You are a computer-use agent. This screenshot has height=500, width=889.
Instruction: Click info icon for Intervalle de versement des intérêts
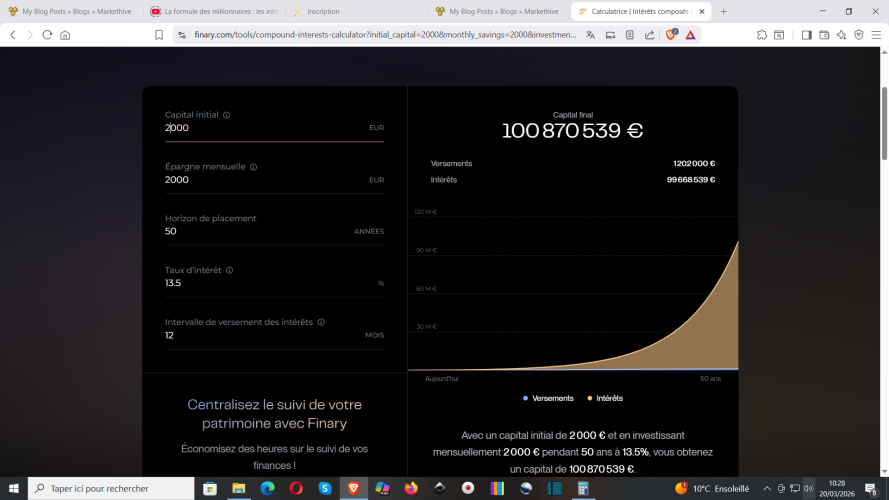(321, 322)
